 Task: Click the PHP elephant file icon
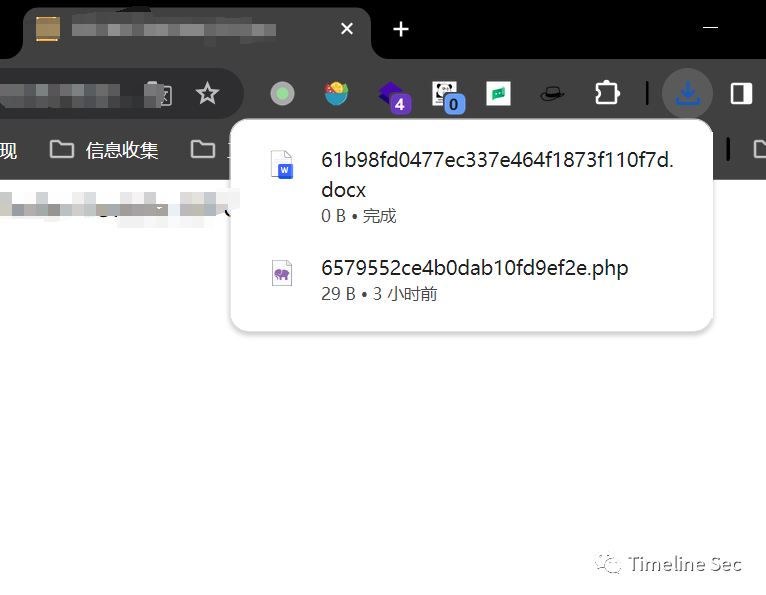tap(282, 273)
